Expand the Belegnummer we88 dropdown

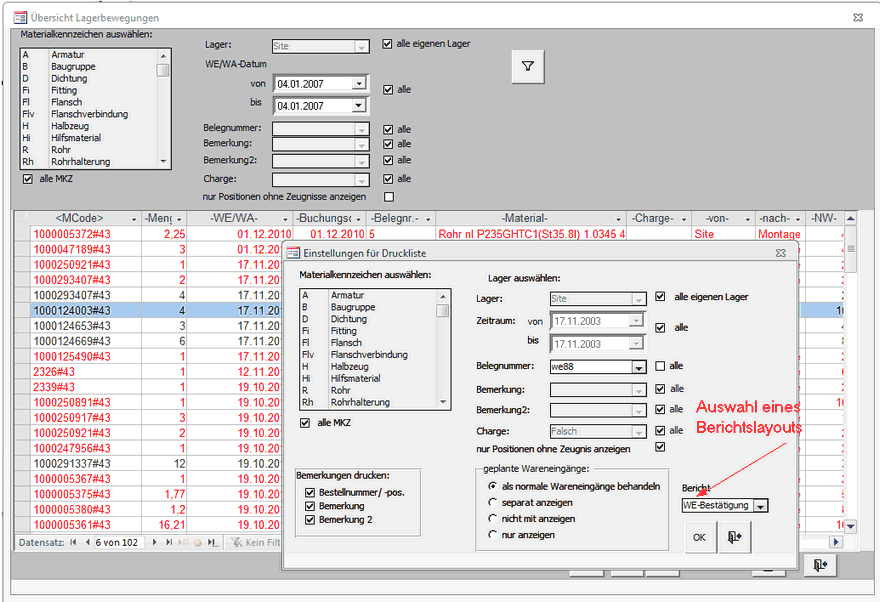(639, 367)
